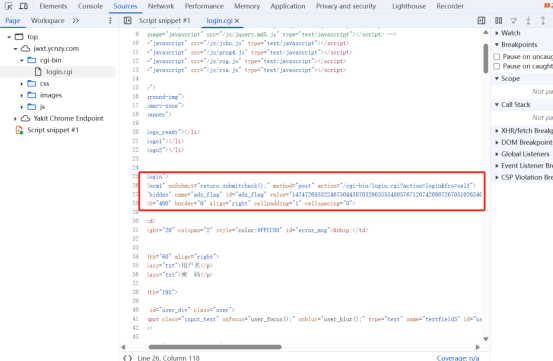Viewport: 553px width, 361px height.
Task: Go to the Performance tab
Action: click(204, 6)
